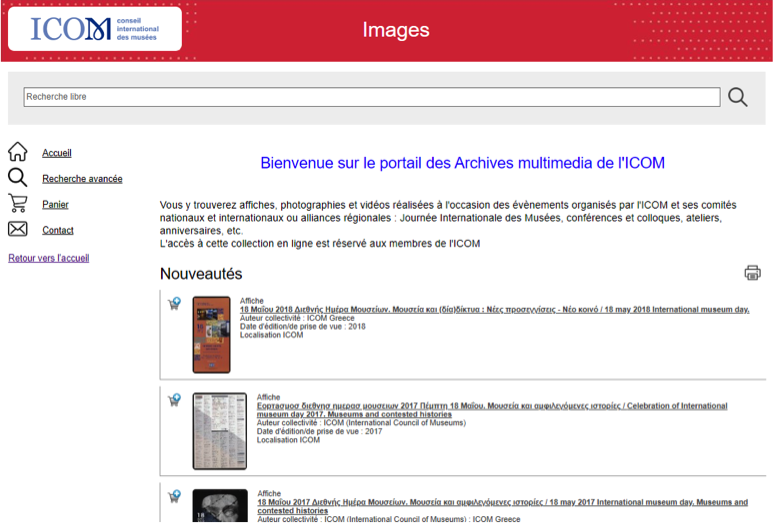Click the magnifying glass search button
Viewport: 775px width, 523px height.
pyautogui.click(x=737, y=97)
